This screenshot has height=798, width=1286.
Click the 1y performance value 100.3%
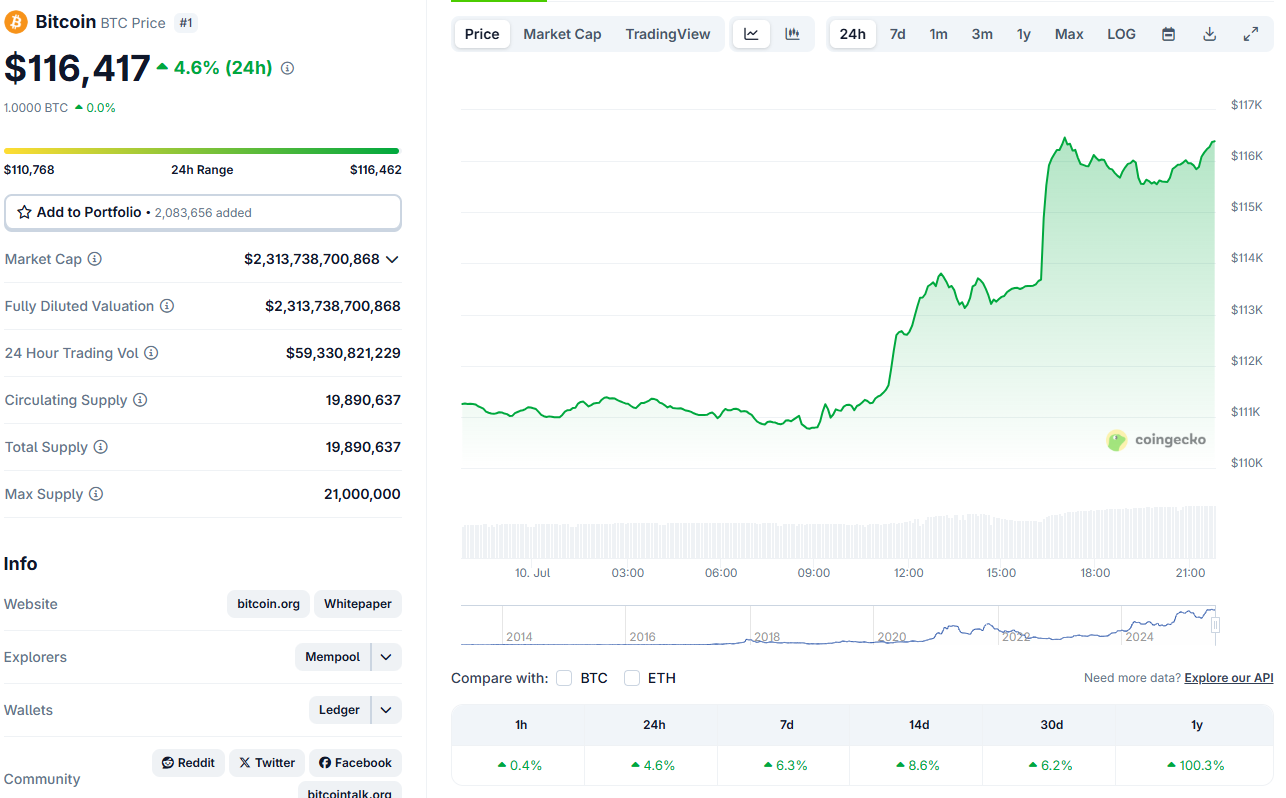(x=1196, y=765)
